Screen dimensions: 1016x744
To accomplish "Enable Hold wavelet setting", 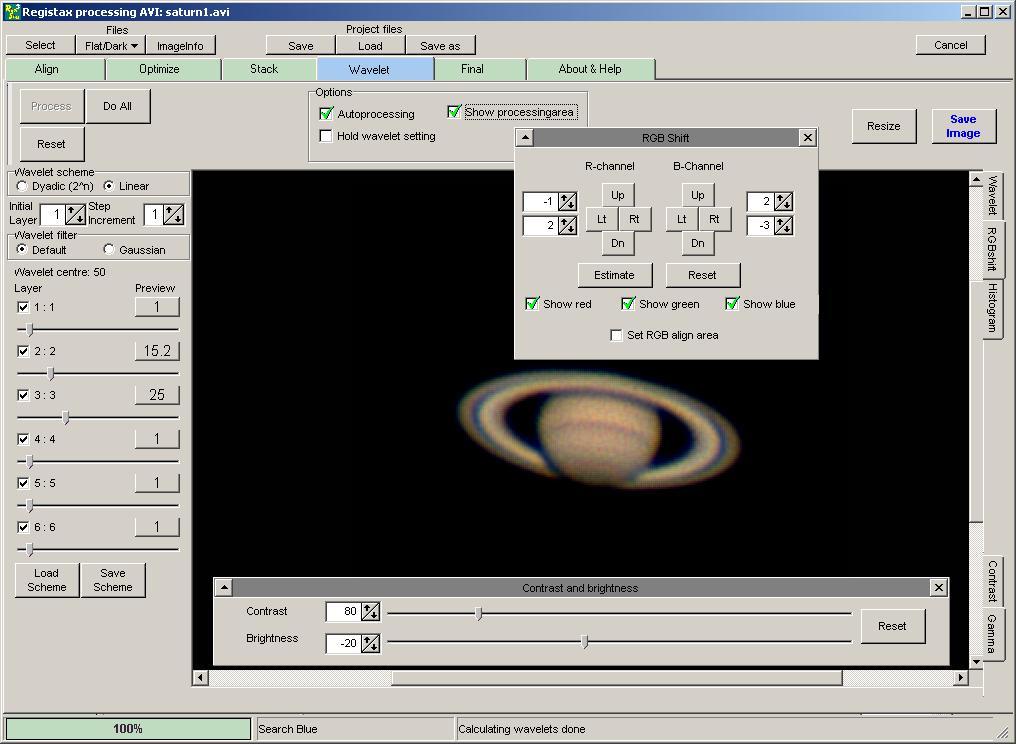I will (x=326, y=136).
